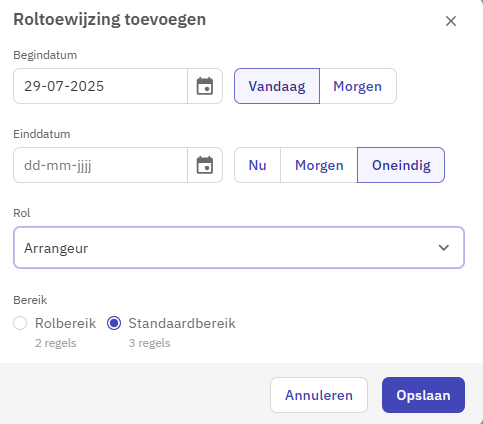This screenshot has width=483, height=424.
Task: Click the Standaardbereik label text
Action: (182, 323)
